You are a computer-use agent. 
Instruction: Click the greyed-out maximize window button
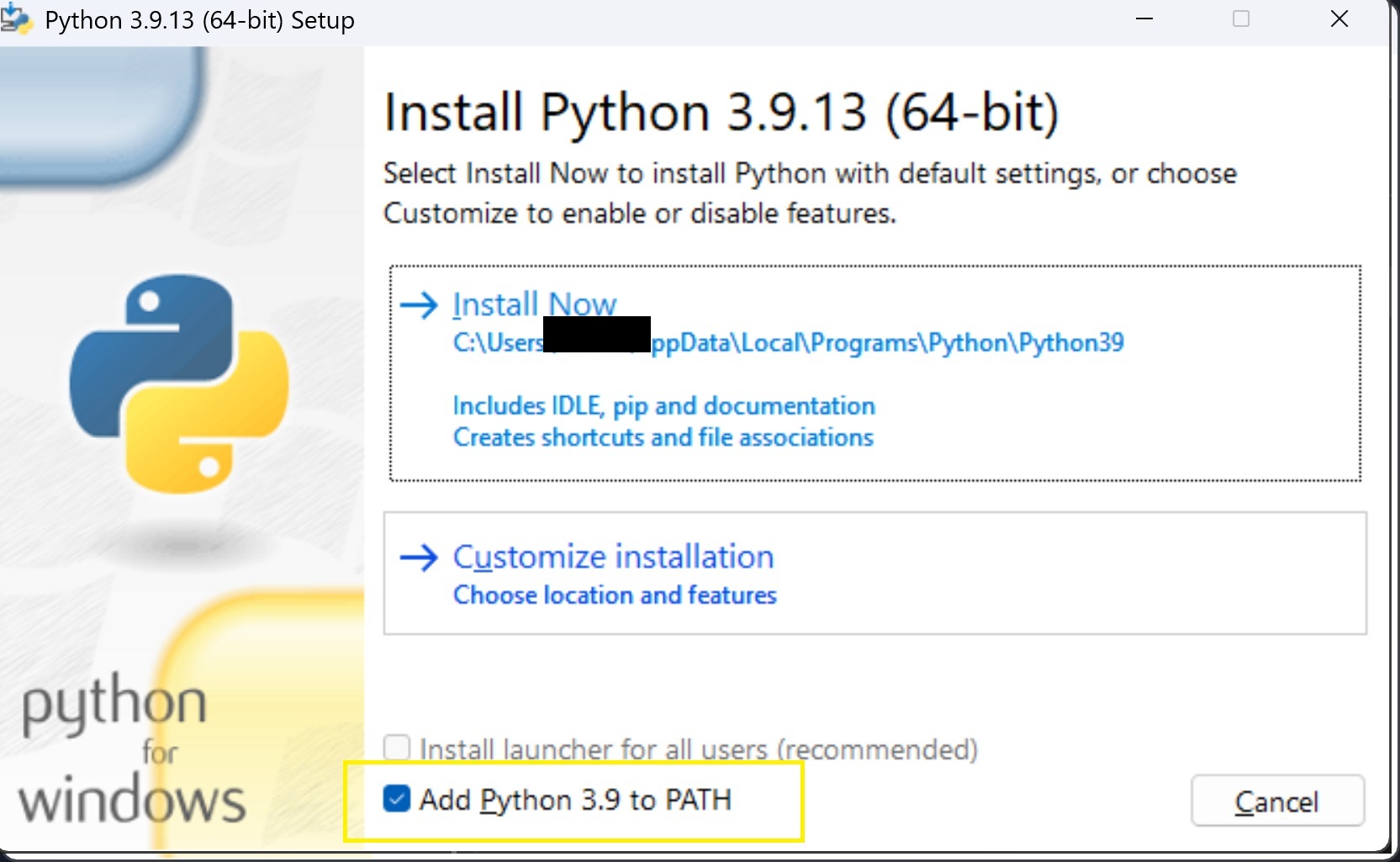pyautogui.click(x=1241, y=19)
